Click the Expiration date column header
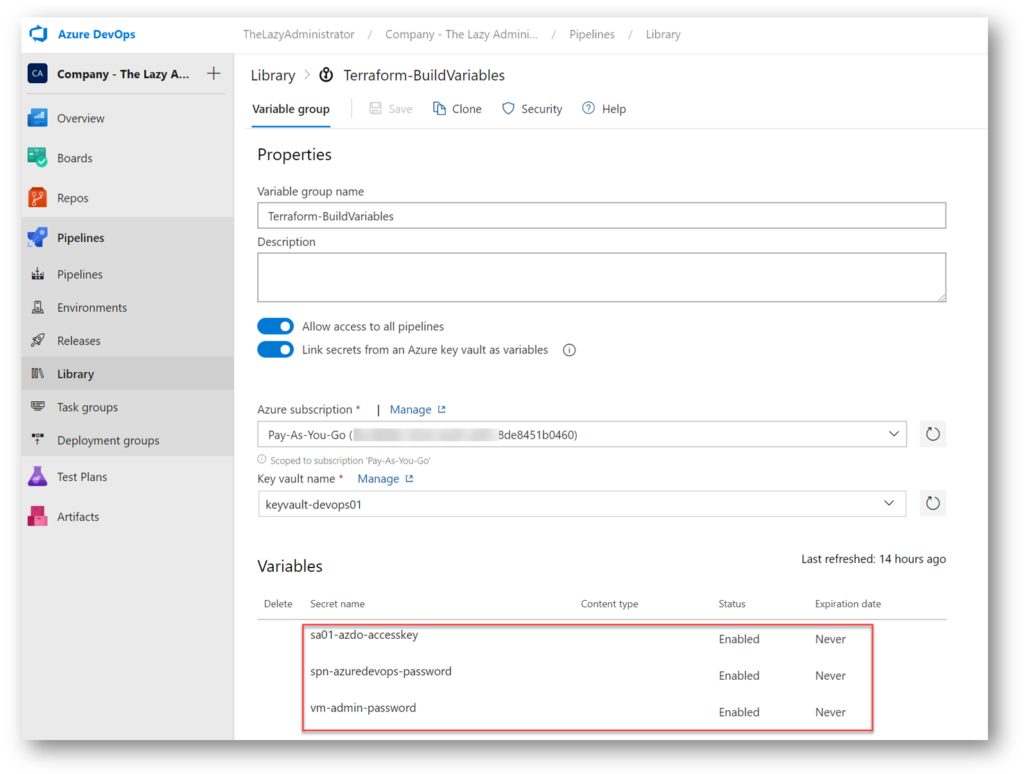 point(848,604)
